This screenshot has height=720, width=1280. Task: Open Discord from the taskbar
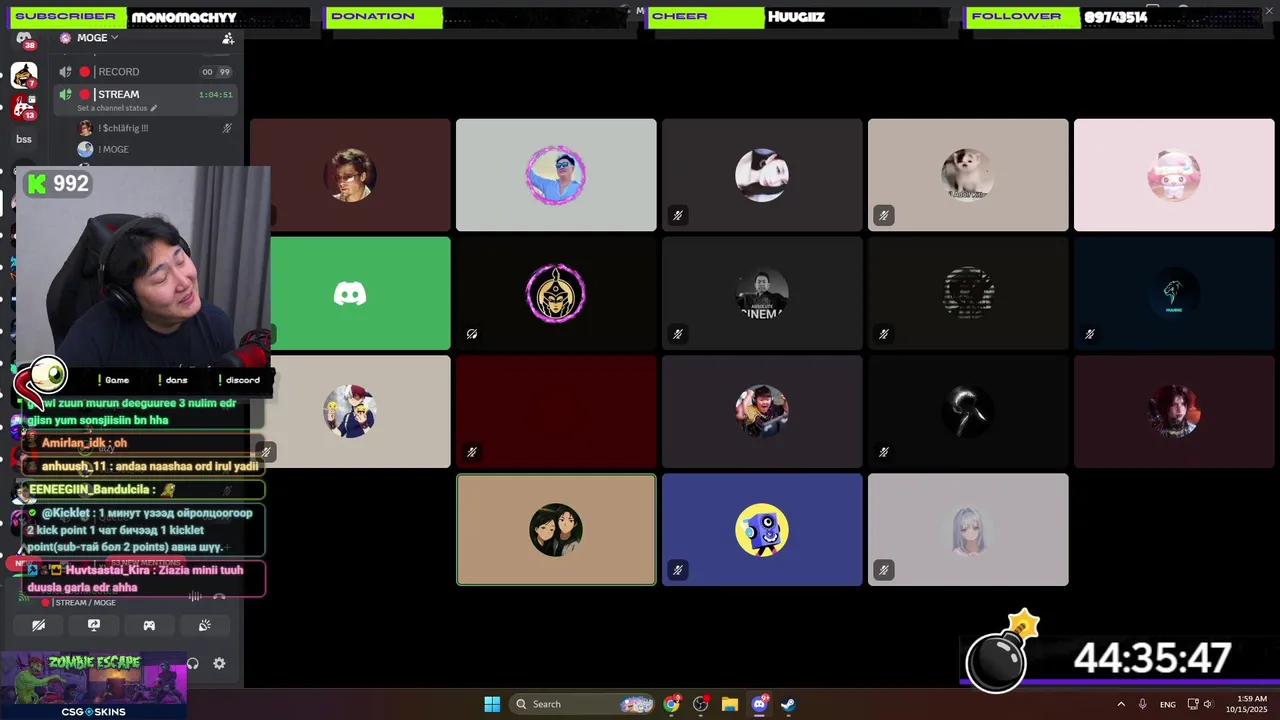[759, 704]
